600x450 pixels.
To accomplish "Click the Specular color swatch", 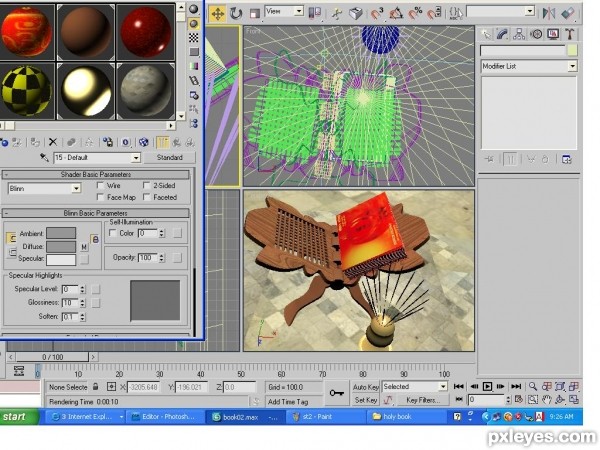I will (61, 259).
